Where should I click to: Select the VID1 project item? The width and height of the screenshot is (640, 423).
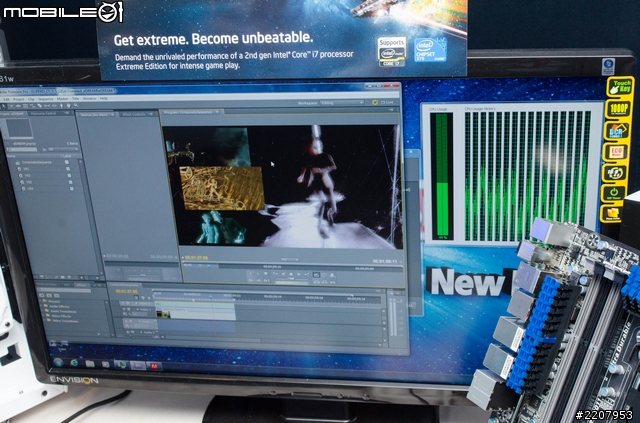tap(24, 169)
